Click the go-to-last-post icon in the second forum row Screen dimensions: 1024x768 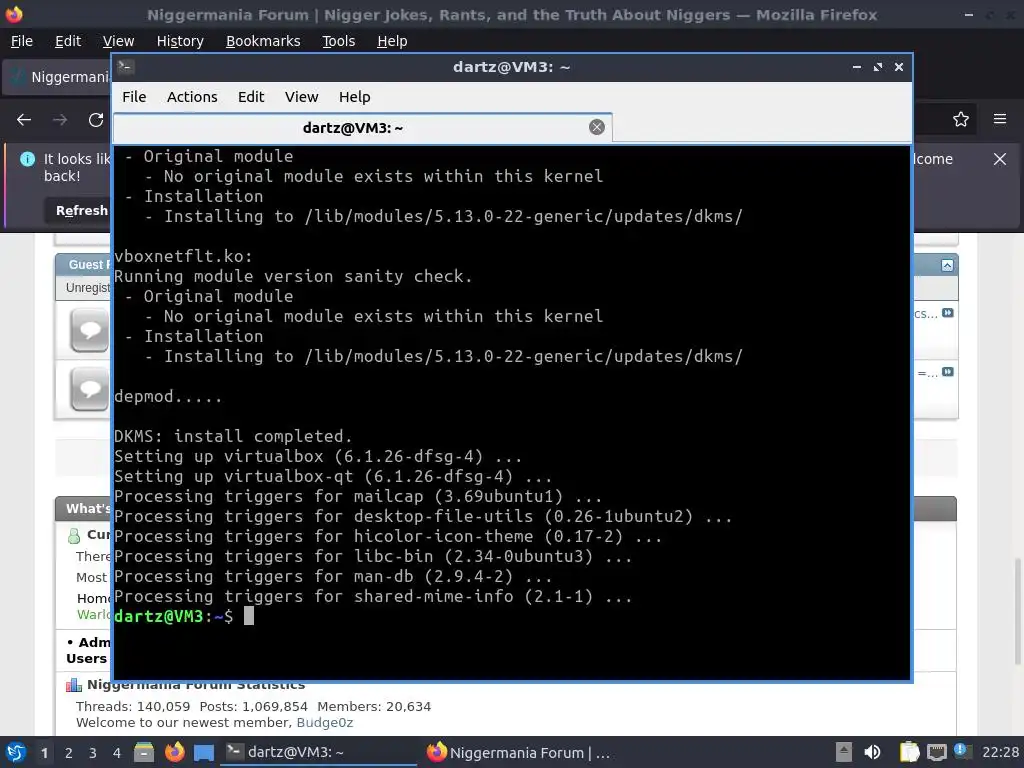pyautogui.click(x=948, y=372)
